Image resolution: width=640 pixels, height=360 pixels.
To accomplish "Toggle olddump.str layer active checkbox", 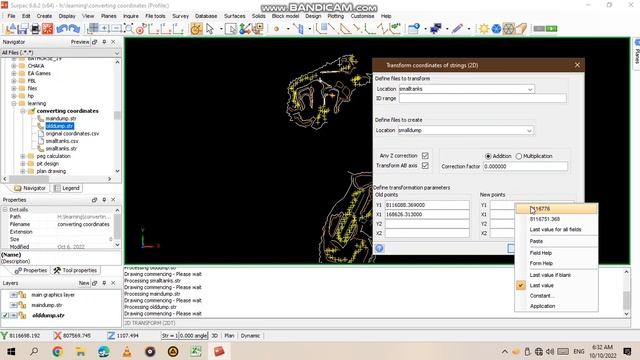I will tap(5, 316).
